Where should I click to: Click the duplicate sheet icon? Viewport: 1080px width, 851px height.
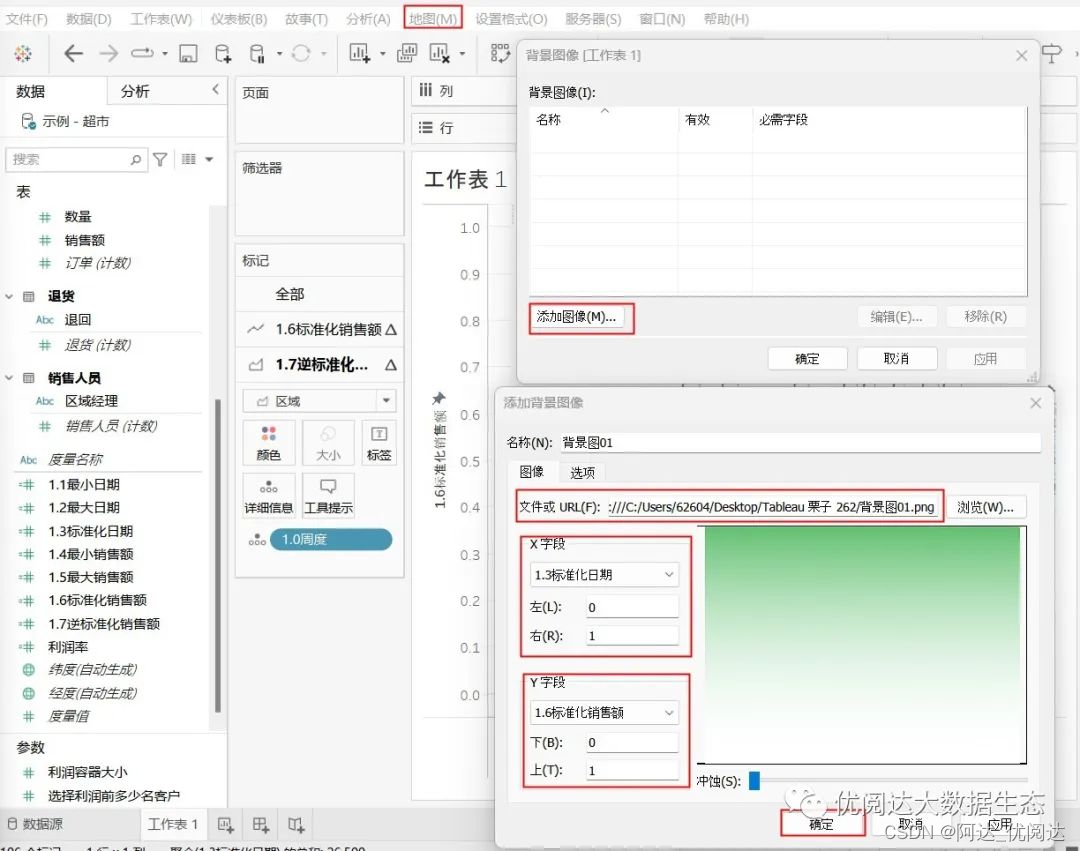click(407, 53)
